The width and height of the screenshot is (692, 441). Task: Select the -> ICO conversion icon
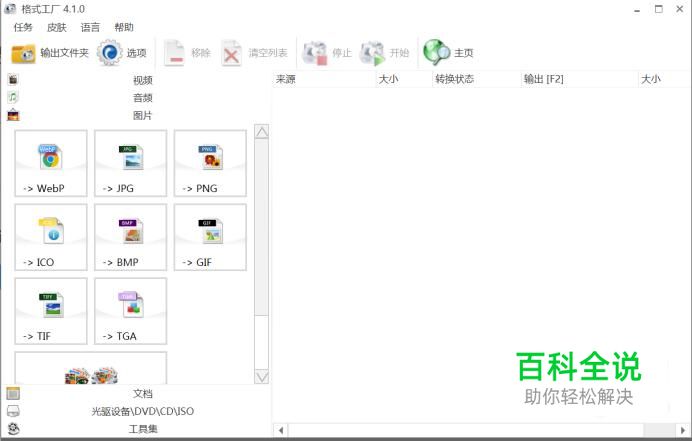pos(51,237)
